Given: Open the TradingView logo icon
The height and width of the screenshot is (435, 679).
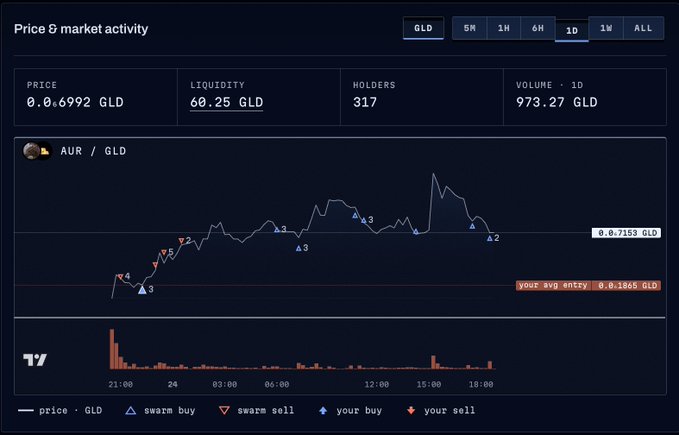Looking at the screenshot, I should tap(35, 360).
